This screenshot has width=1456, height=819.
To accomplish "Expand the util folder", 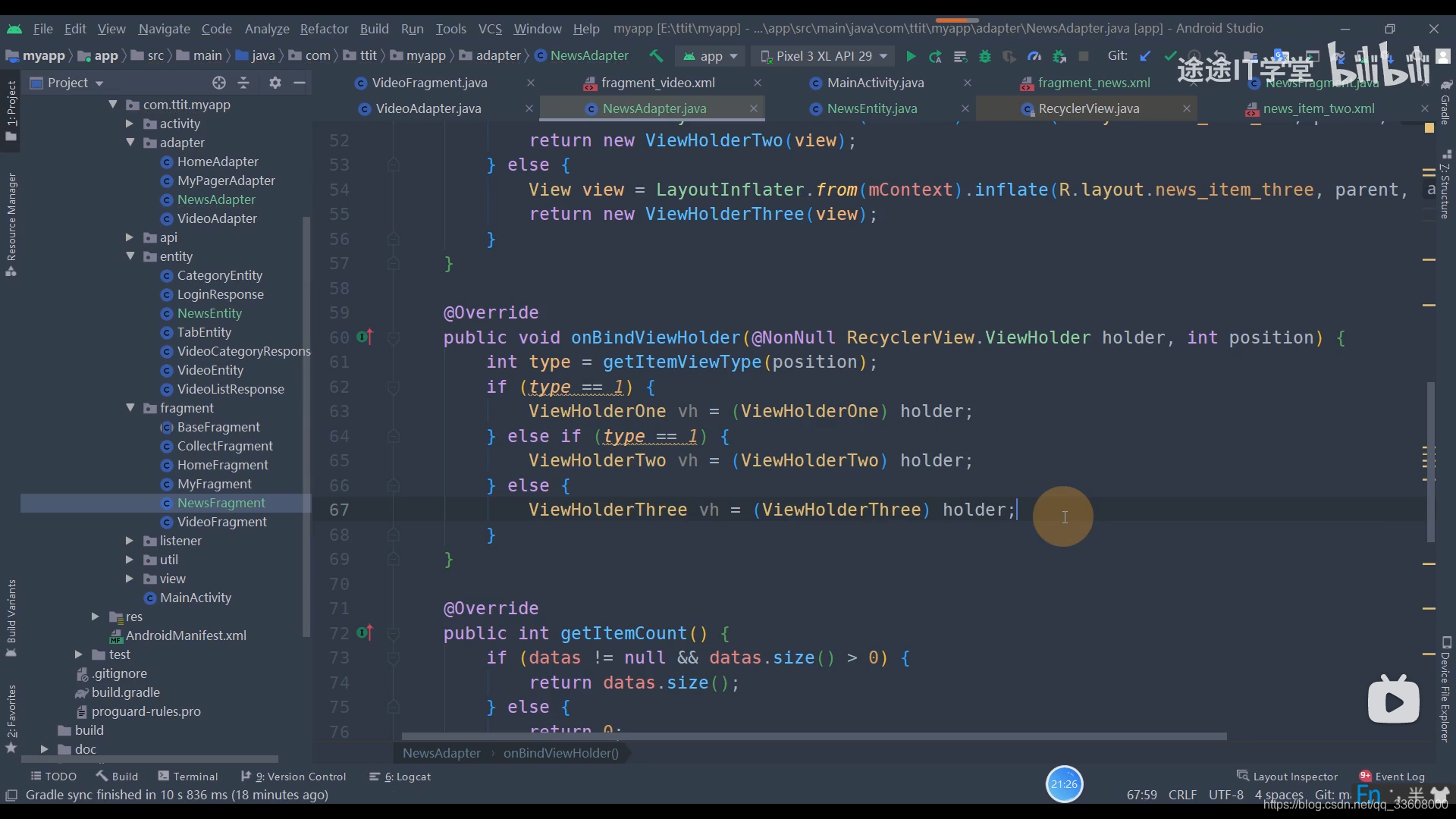I will pos(130,560).
